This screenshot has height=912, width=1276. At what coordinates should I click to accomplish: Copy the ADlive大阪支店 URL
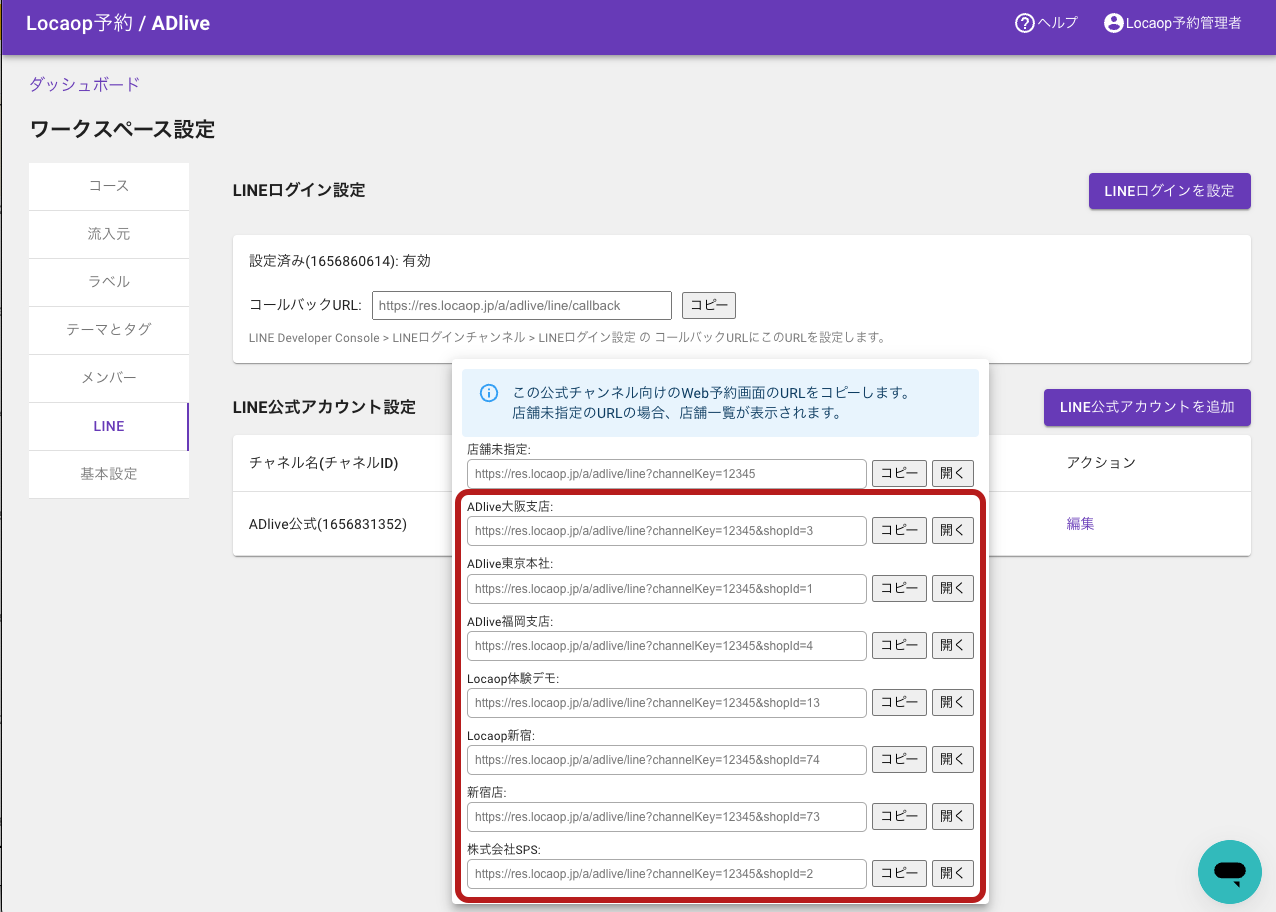(899, 531)
